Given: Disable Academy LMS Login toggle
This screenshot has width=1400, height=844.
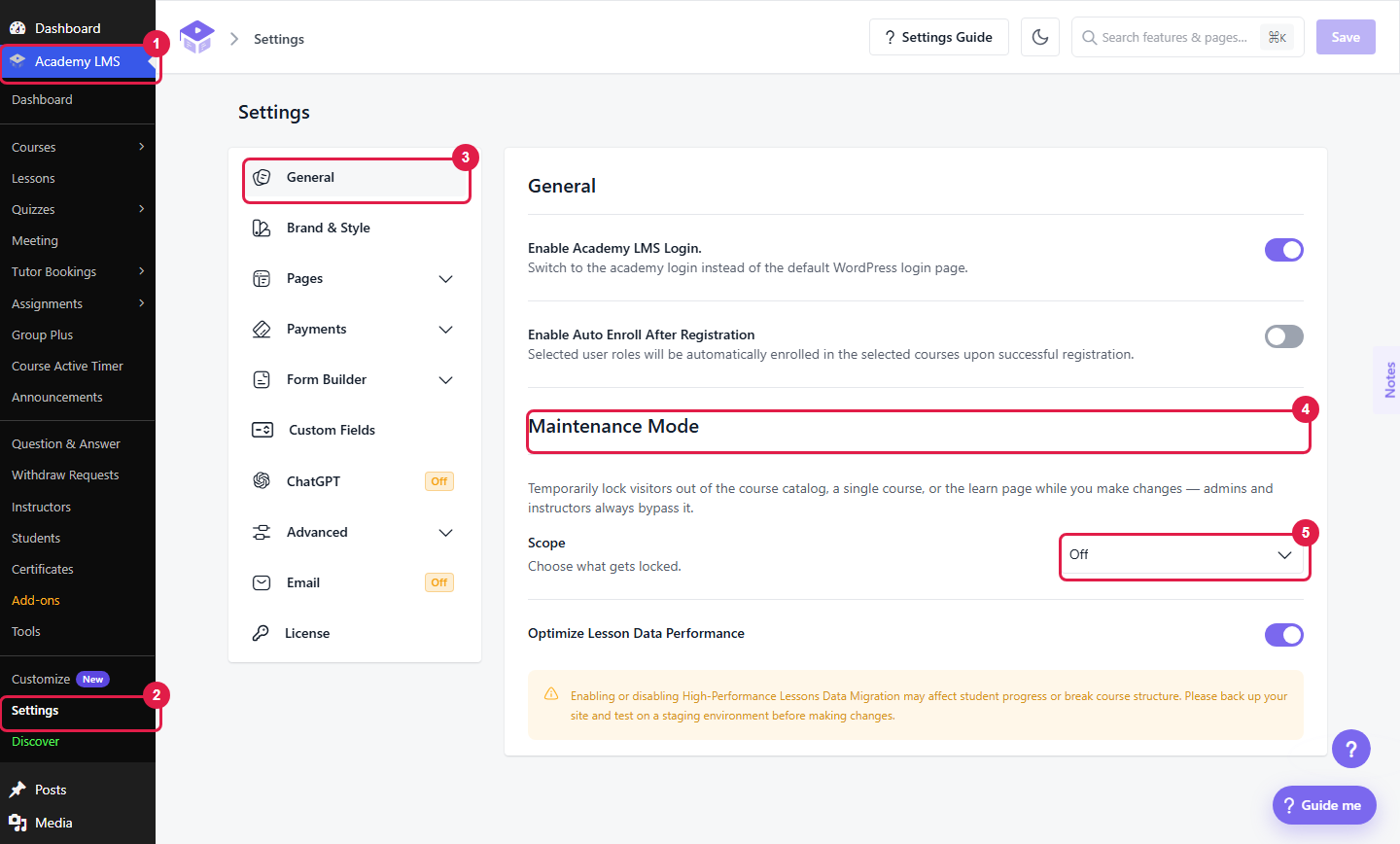Looking at the screenshot, I should (x=1284, y=250).
